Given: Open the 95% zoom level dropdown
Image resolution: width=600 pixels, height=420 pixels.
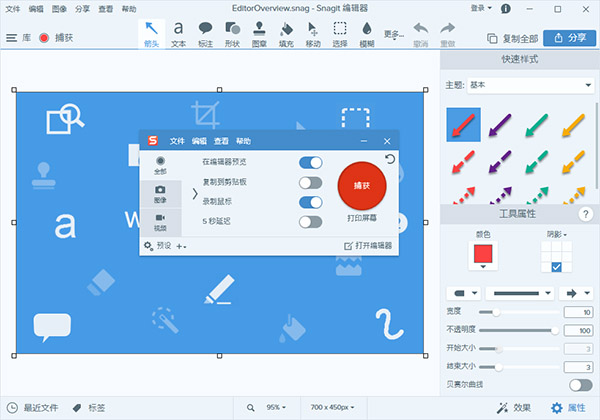Looking at the screenshot, I should tap(276, 408).
